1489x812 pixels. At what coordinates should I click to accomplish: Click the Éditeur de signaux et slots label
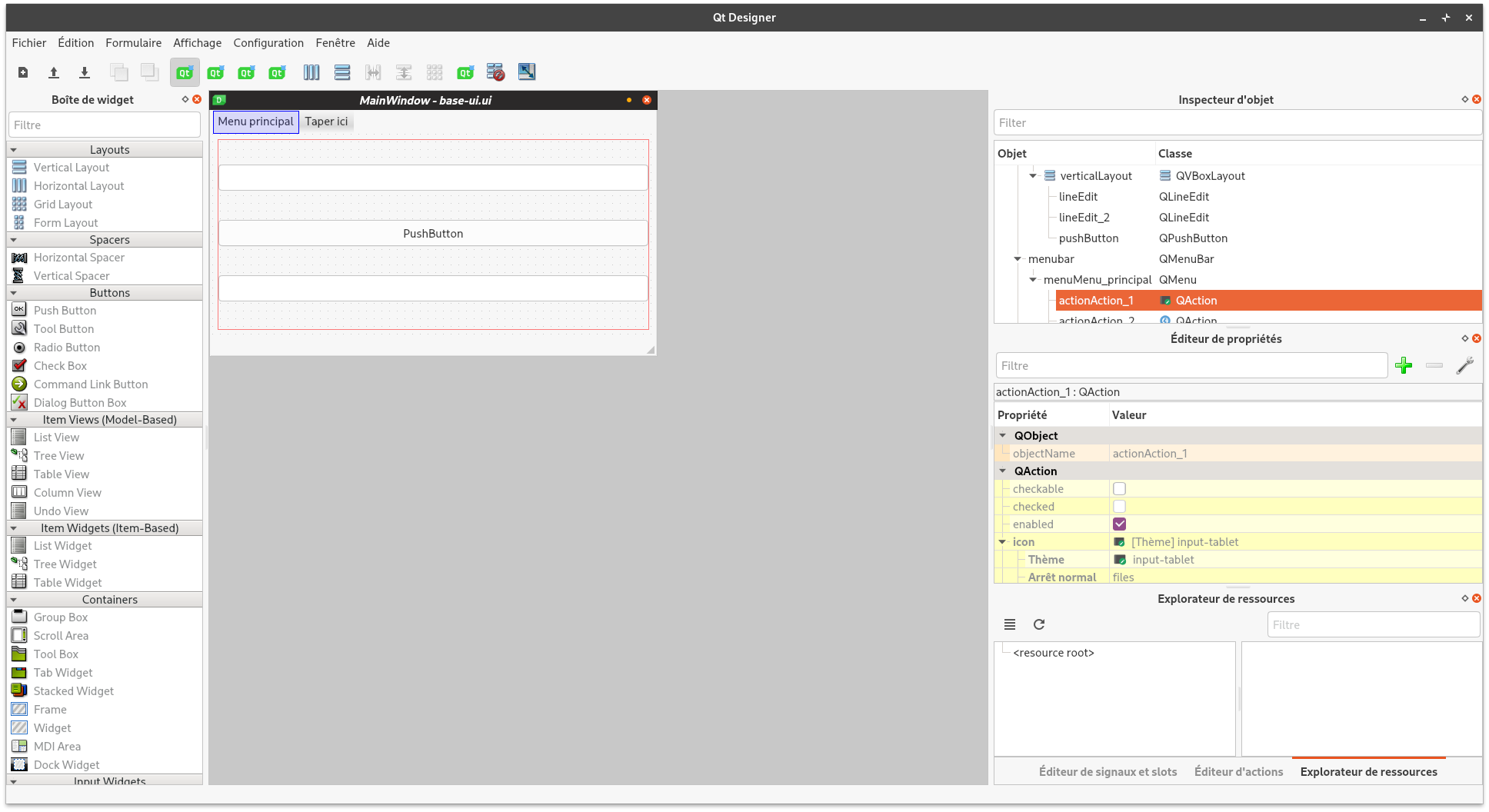[1108, 771]
